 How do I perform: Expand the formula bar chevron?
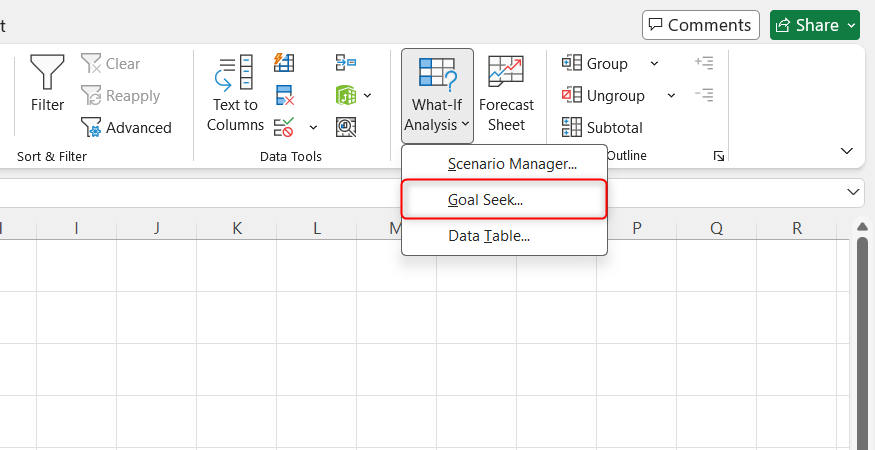point(853,192)
